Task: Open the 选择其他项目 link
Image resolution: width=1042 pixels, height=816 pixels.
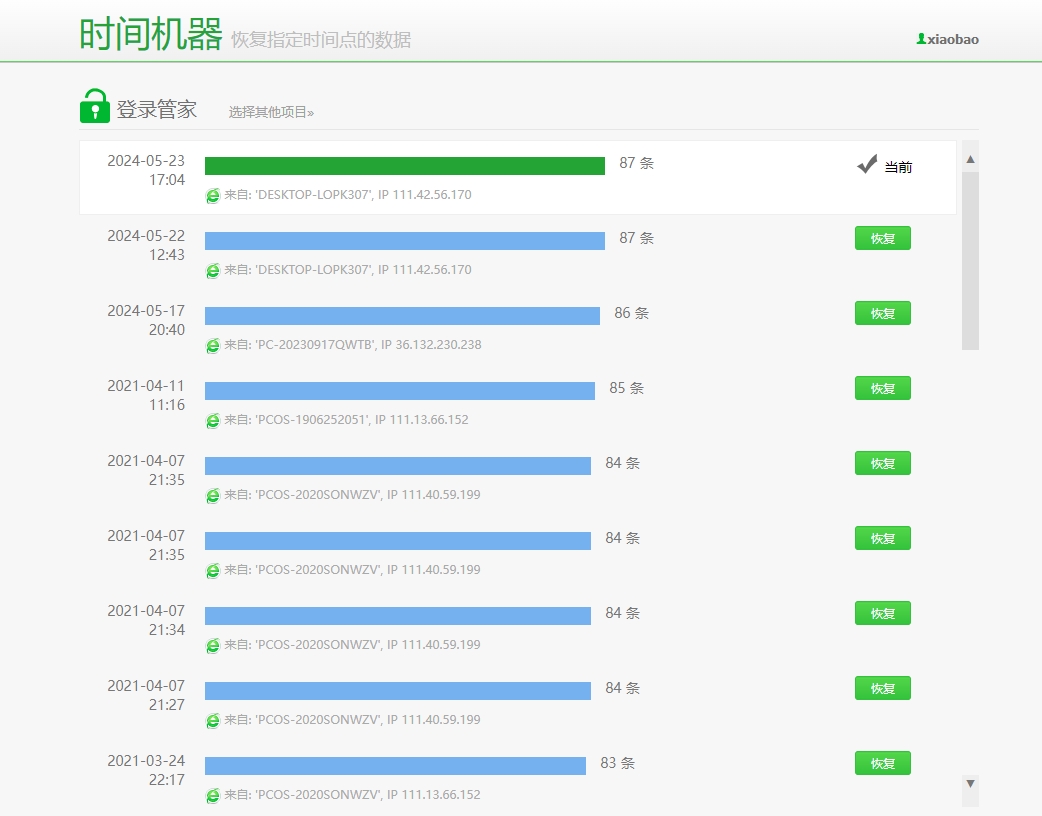Action: (271, 112)
